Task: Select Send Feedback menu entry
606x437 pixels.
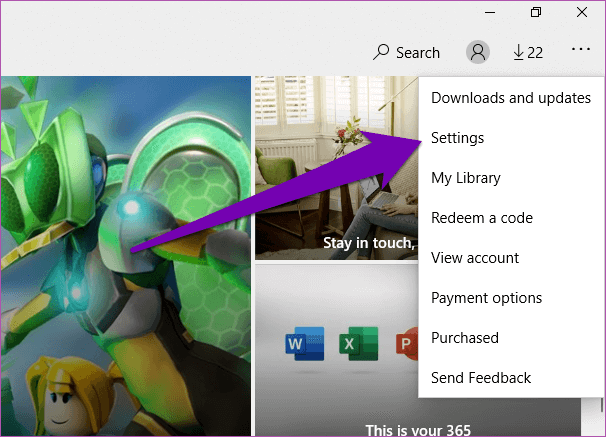Action: [x=511, y=377]
